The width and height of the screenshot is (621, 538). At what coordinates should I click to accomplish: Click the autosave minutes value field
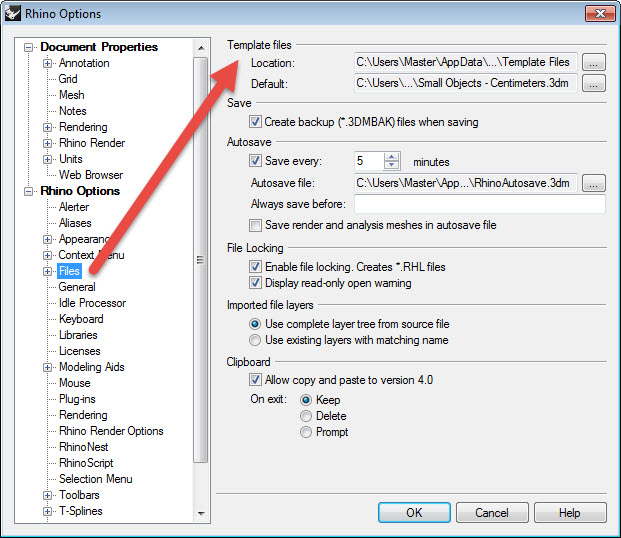369,161
